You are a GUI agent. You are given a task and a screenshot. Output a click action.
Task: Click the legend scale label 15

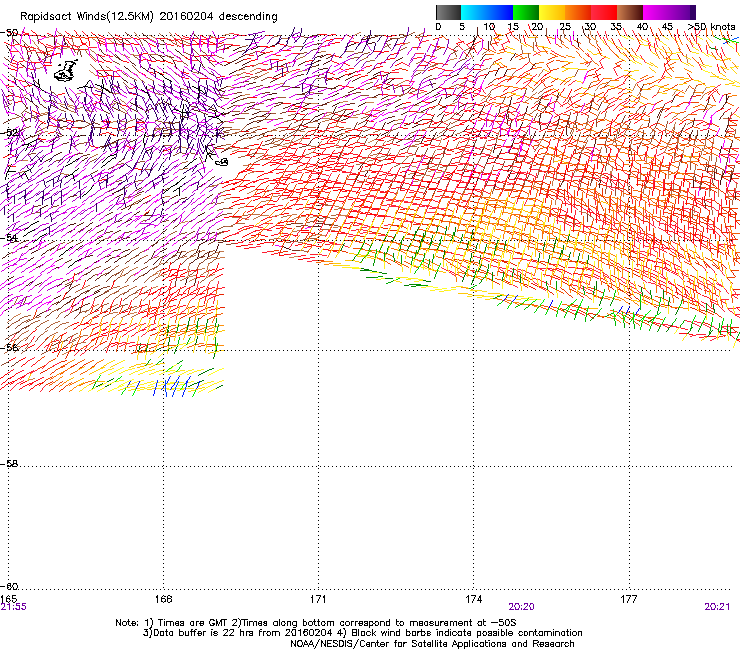click(513, 27)
